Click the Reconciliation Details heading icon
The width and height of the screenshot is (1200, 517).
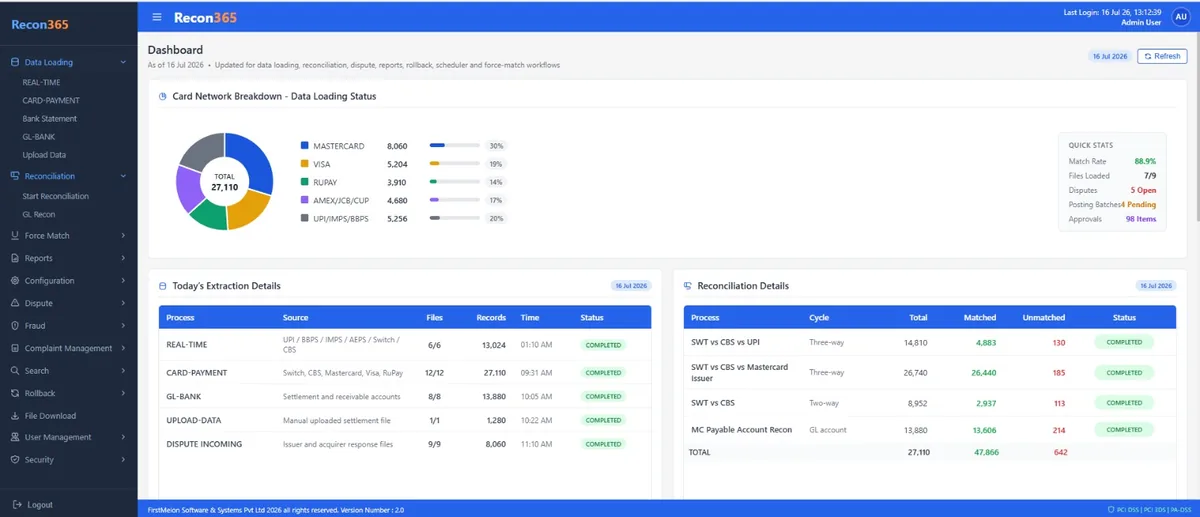coord(687,286)
